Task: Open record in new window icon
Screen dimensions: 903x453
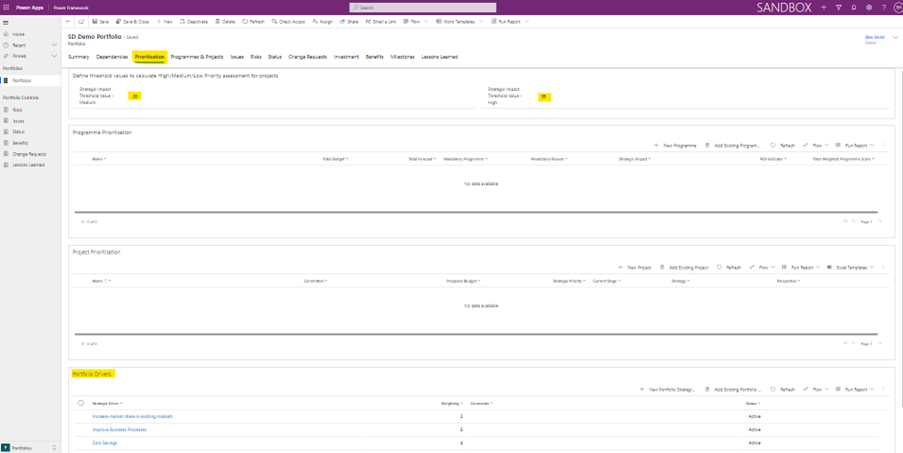Action: 81,21
